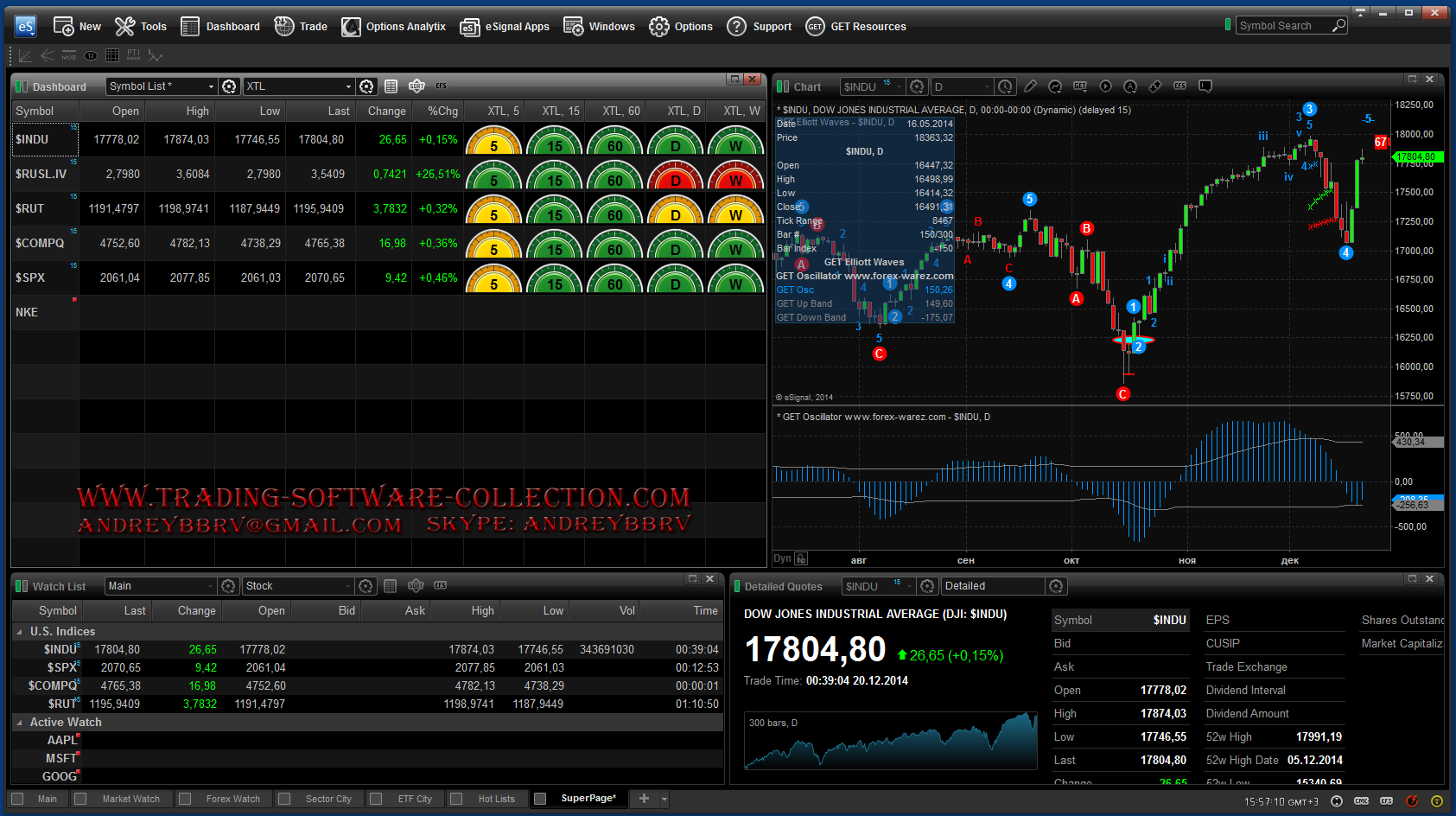Toggle the checkbox on the Hot Lists page tab

tap(456, 799)
